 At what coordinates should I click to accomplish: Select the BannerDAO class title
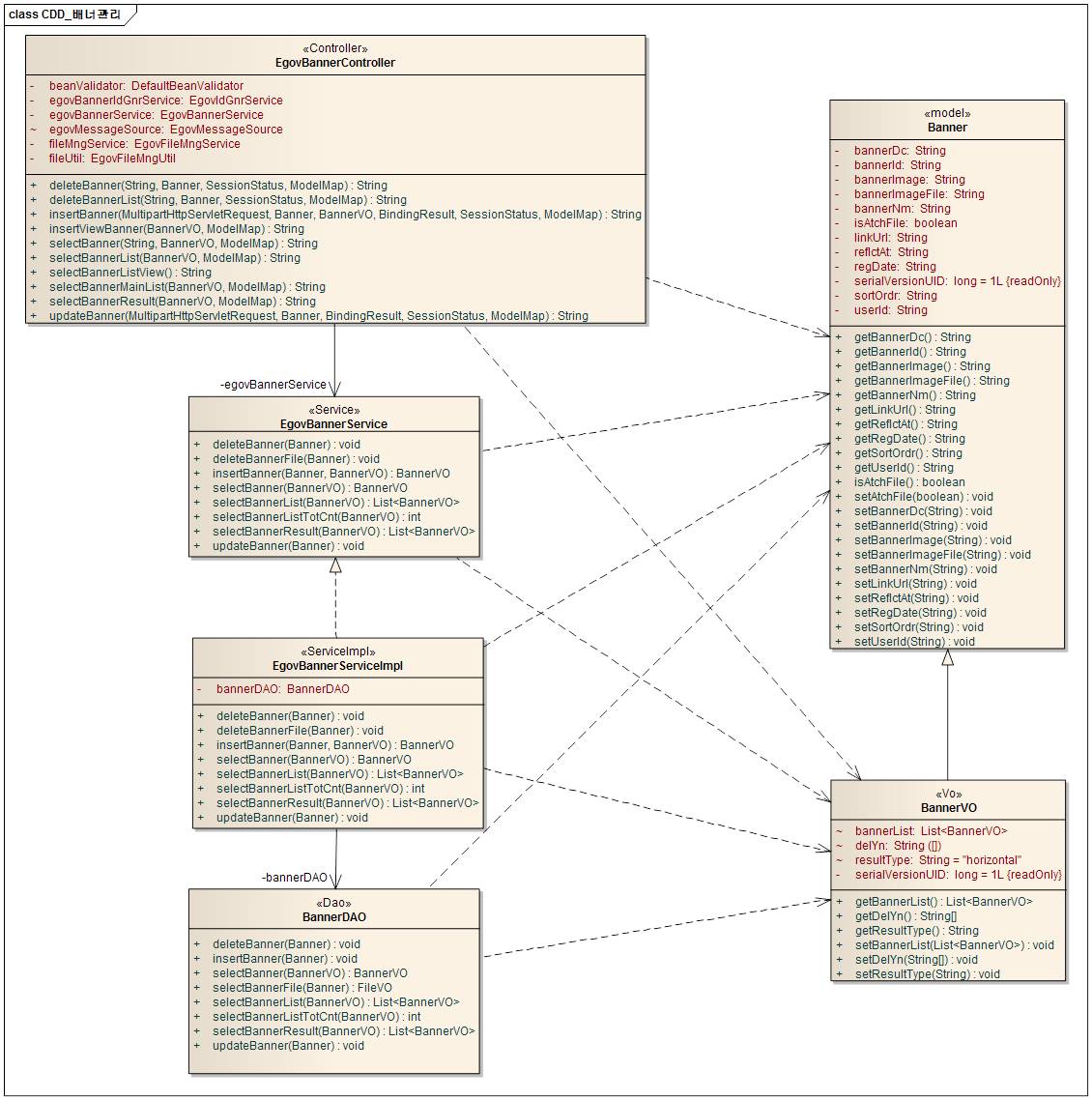pyautogui.click(x=333, y=917)
